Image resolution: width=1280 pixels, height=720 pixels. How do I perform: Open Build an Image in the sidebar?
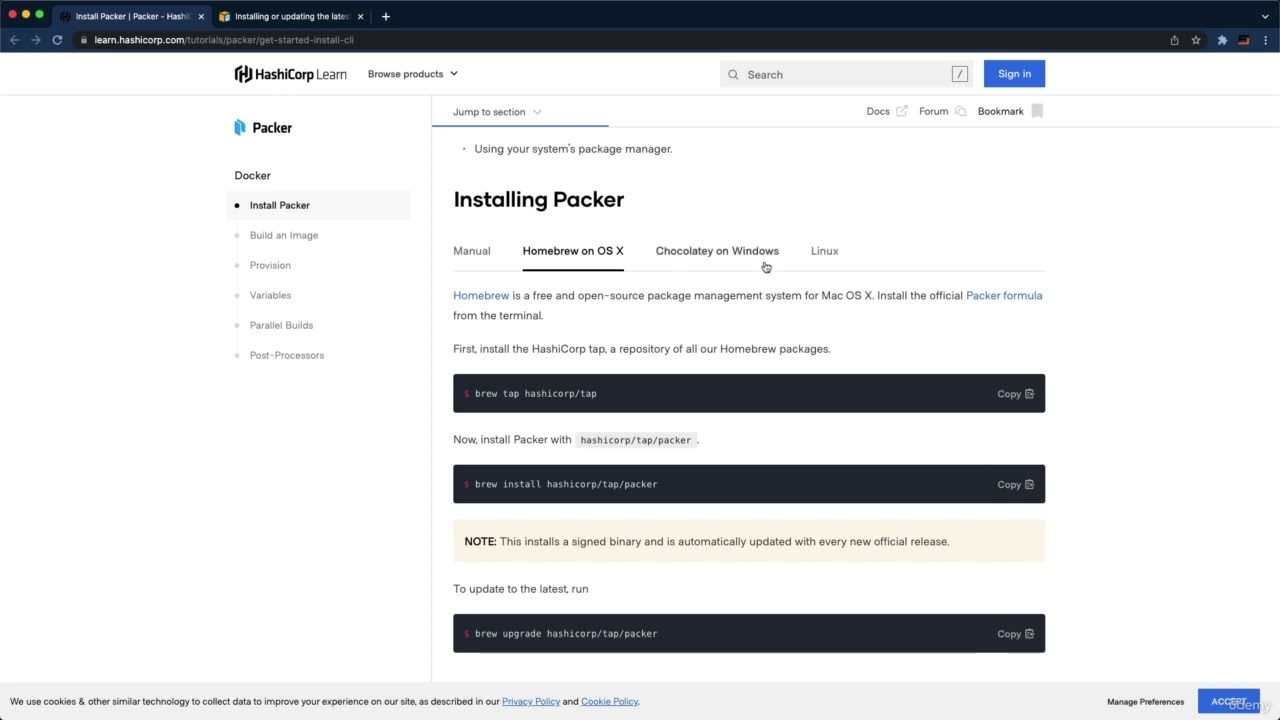pos(284,235)
